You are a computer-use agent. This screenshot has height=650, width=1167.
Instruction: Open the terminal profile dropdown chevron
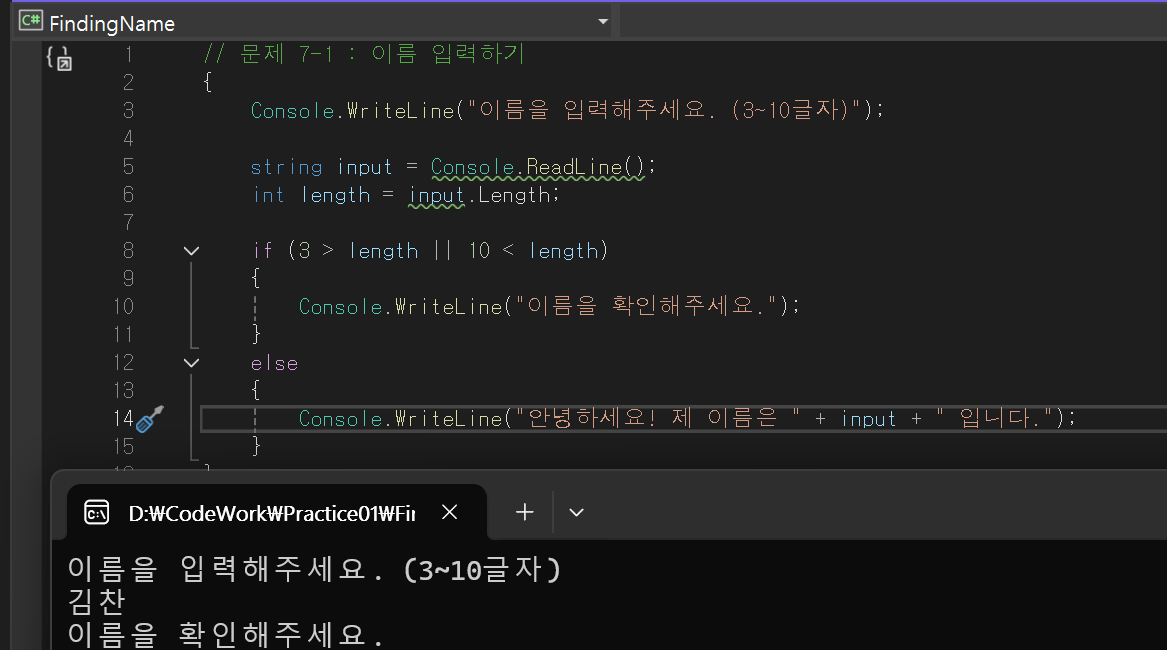[576, 512]
